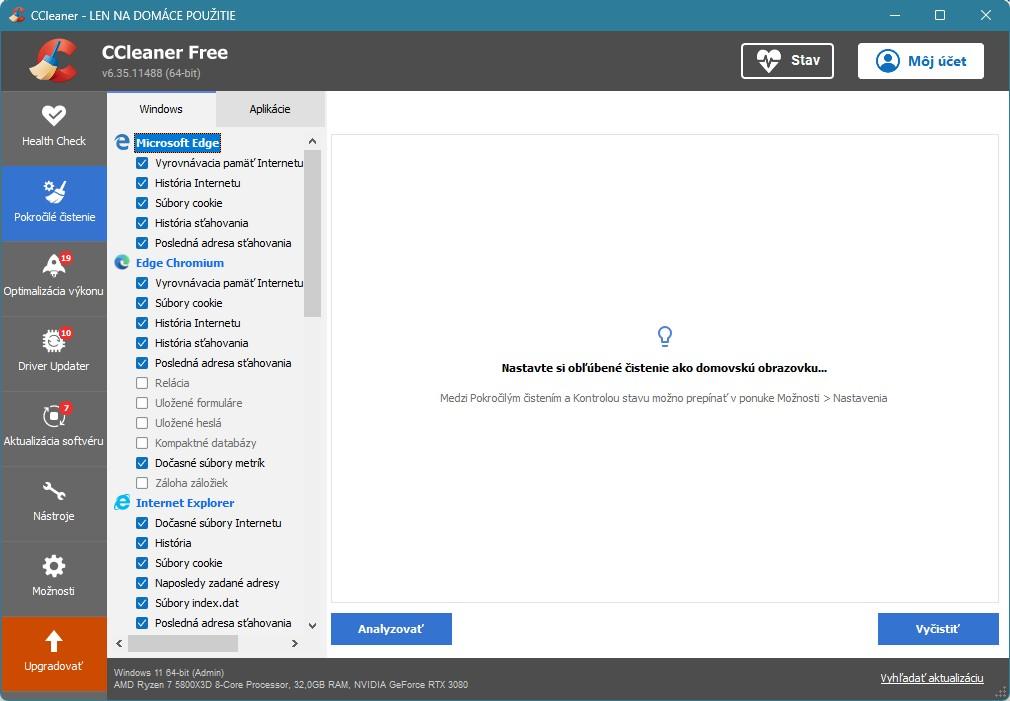Click the Edge Chromium browser icon
The width and height of the screenshot is (1010, 701).
(x=122, y=262)
